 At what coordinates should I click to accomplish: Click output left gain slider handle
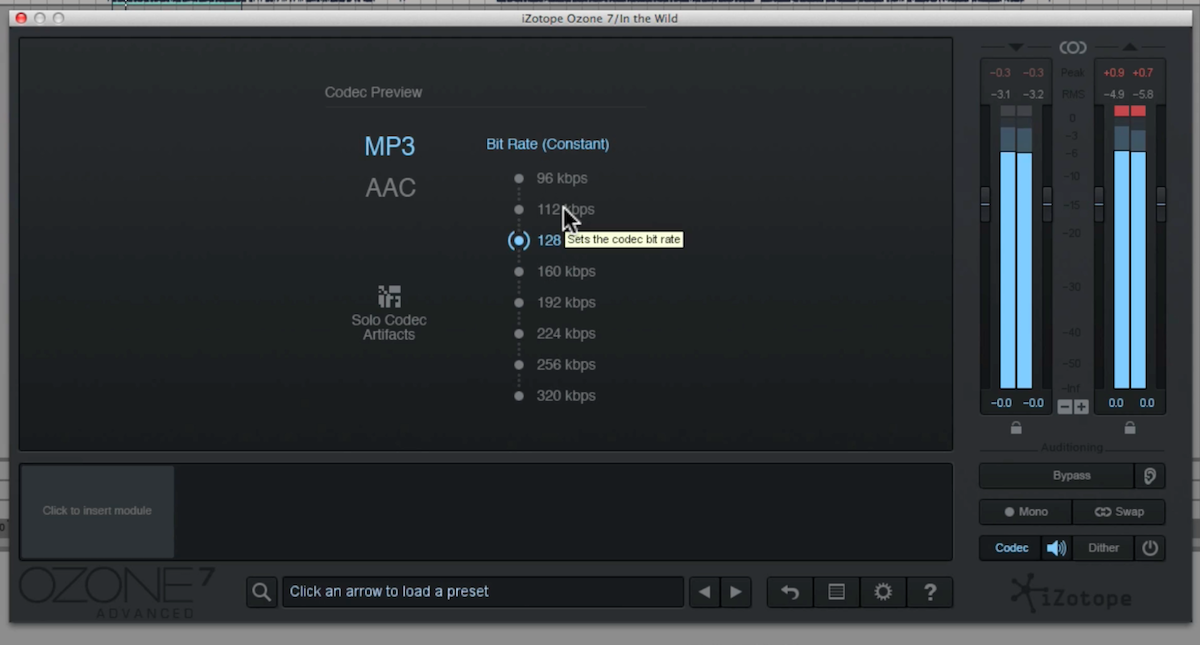[x=1099, y=204]
